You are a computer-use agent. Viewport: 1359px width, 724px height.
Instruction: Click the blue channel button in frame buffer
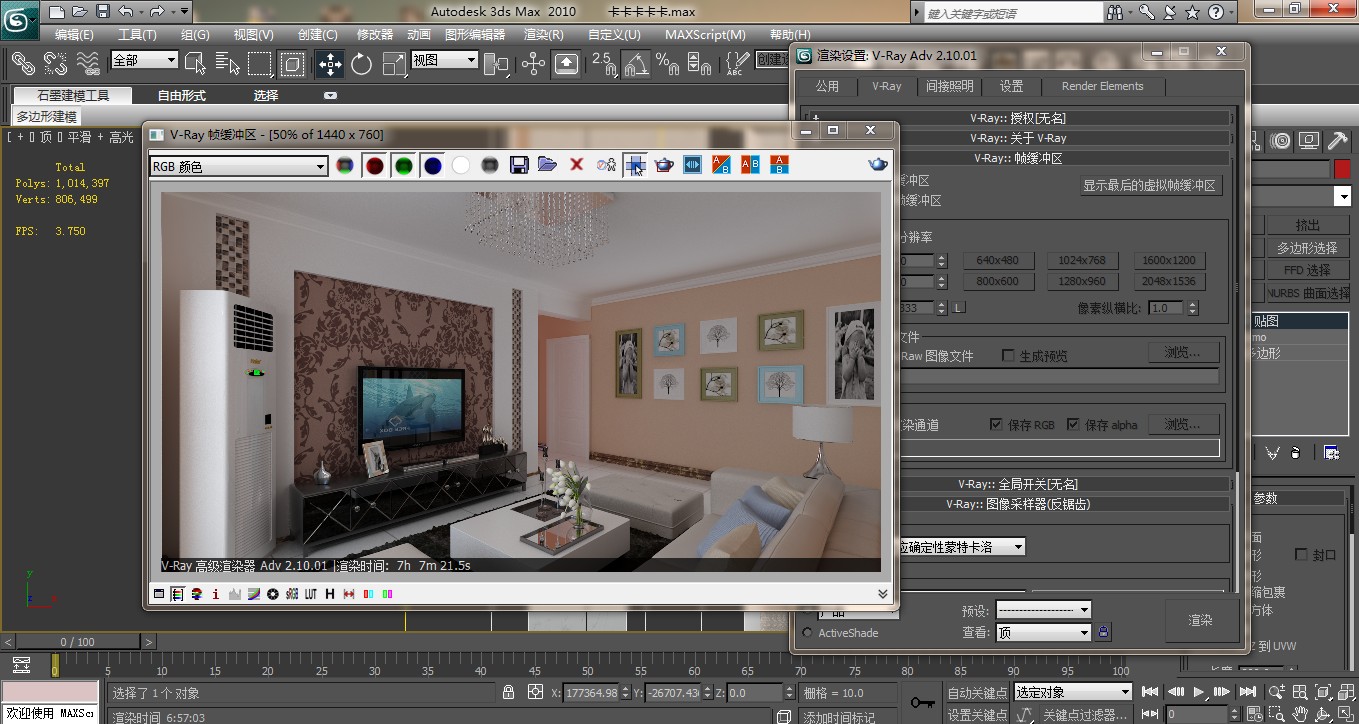pos(432,165)
